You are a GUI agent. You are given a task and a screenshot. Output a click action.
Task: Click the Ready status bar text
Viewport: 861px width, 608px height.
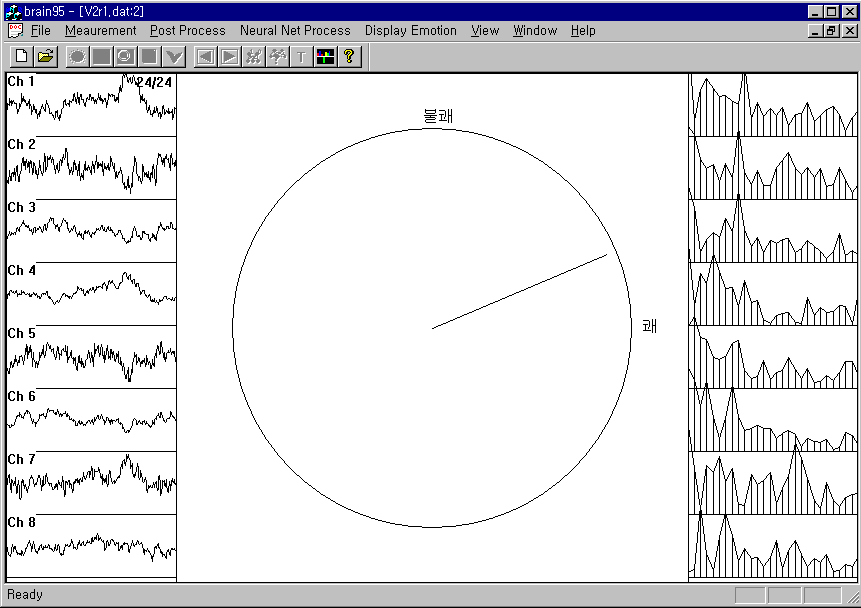click(25, 594)
